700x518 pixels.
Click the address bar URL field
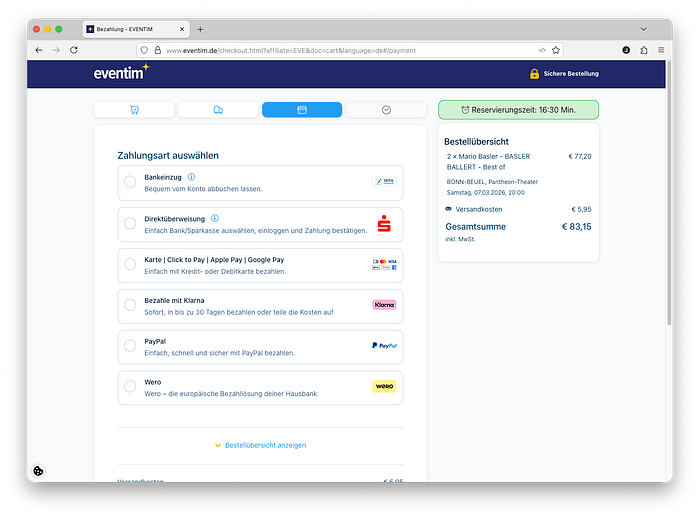[349, 50]
